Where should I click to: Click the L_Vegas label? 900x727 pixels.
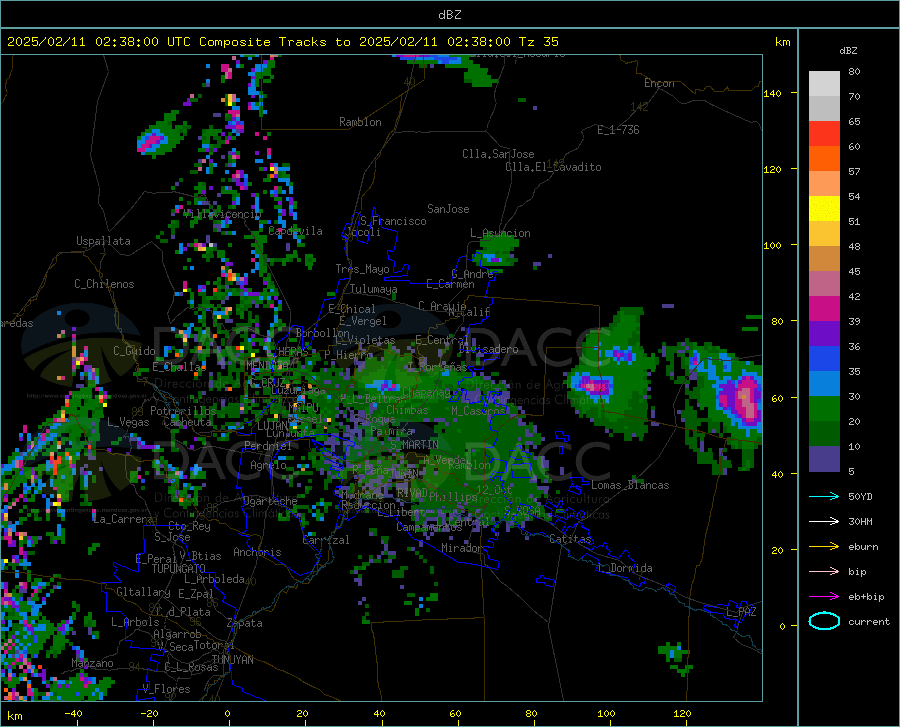pos(128,422)
